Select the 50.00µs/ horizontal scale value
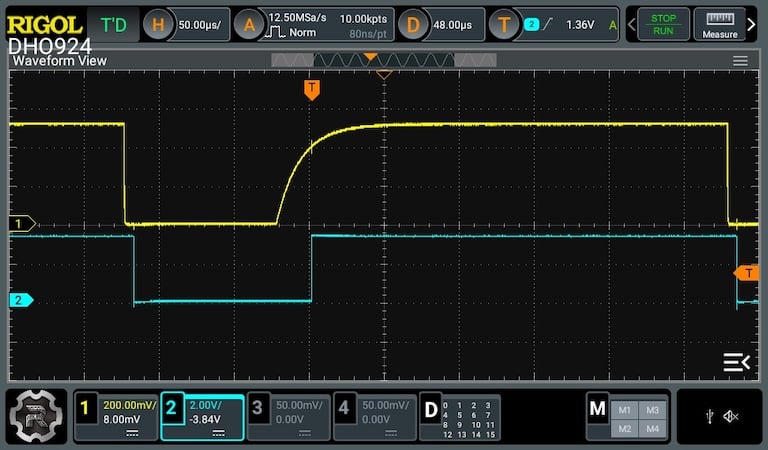 (x=199, y=24)
